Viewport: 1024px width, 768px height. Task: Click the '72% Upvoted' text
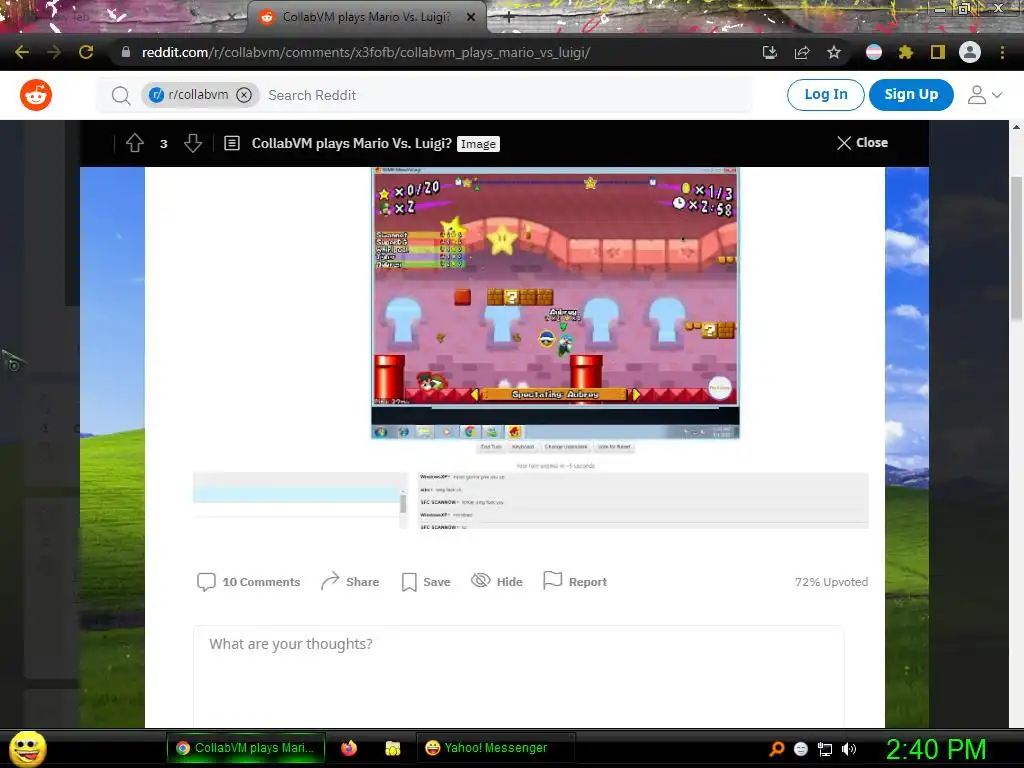click(x=831, y=582)
